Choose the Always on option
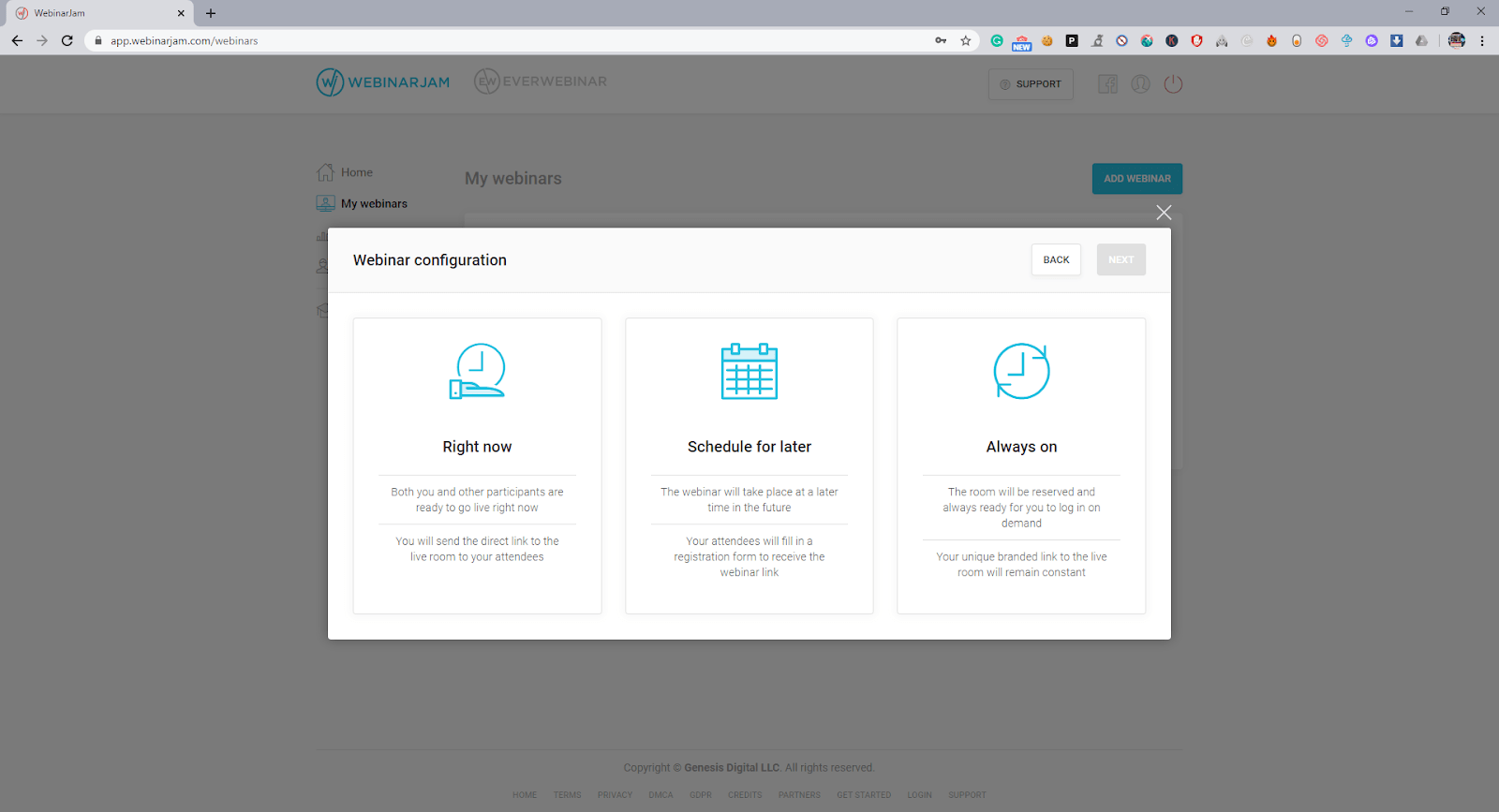The image size is (1499, 812). point(1021,466)
